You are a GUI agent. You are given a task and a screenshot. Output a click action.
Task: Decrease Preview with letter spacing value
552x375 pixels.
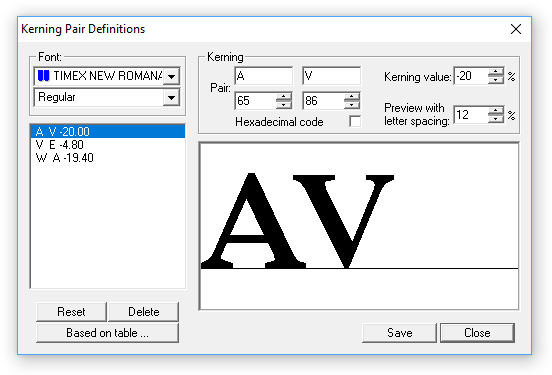coord(496,119)
